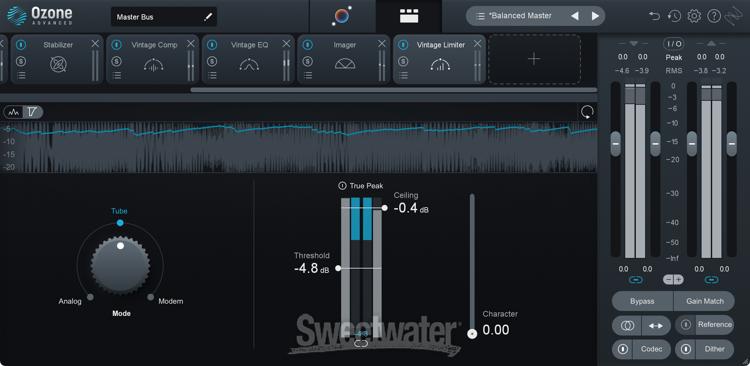Image resolution: width=750 pixels, height=366 pixels.
Task: Solo the Vintage Comp module
Action: tap(116, 61)
